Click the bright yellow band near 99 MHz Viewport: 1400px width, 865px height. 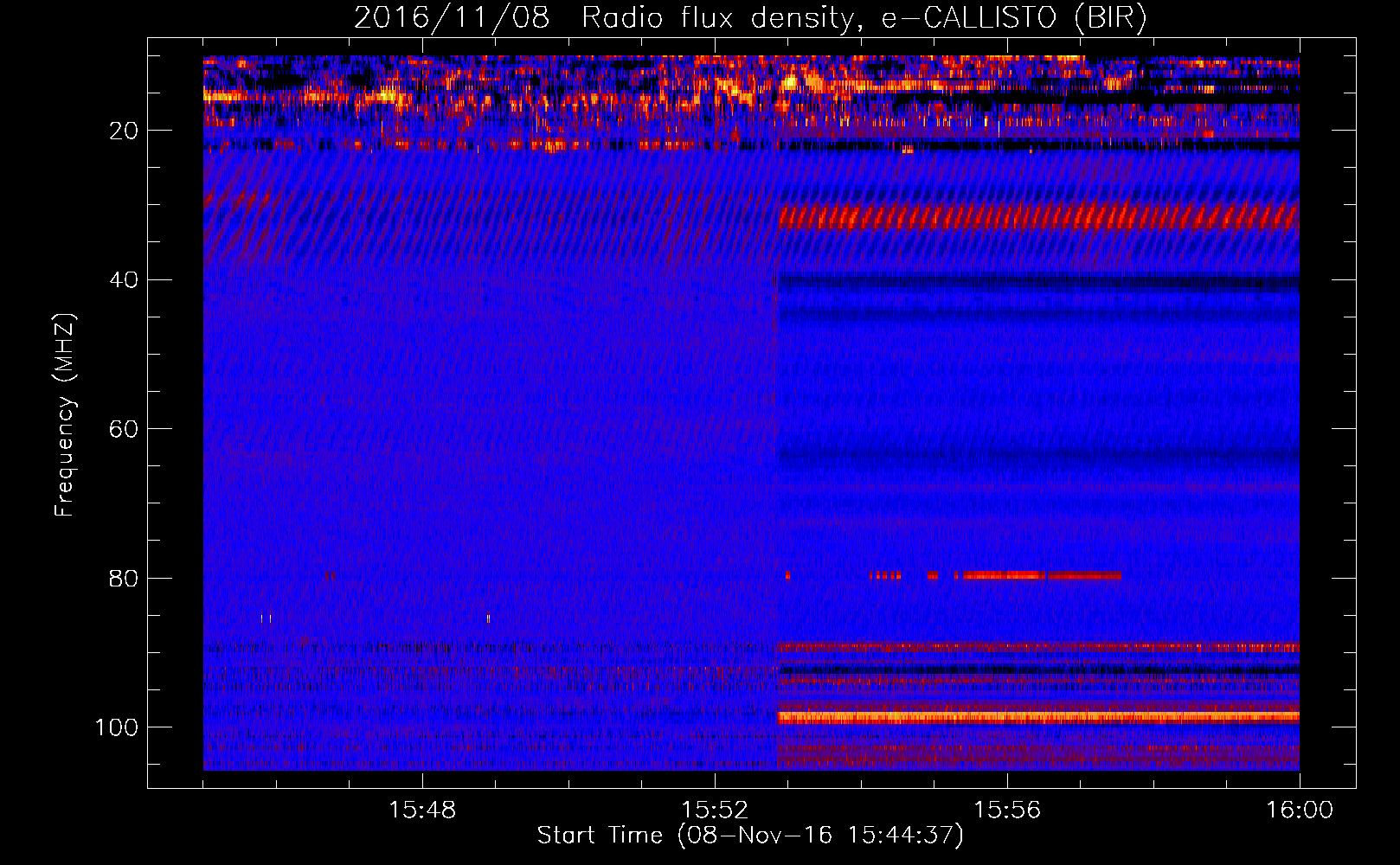(1038, 716)
